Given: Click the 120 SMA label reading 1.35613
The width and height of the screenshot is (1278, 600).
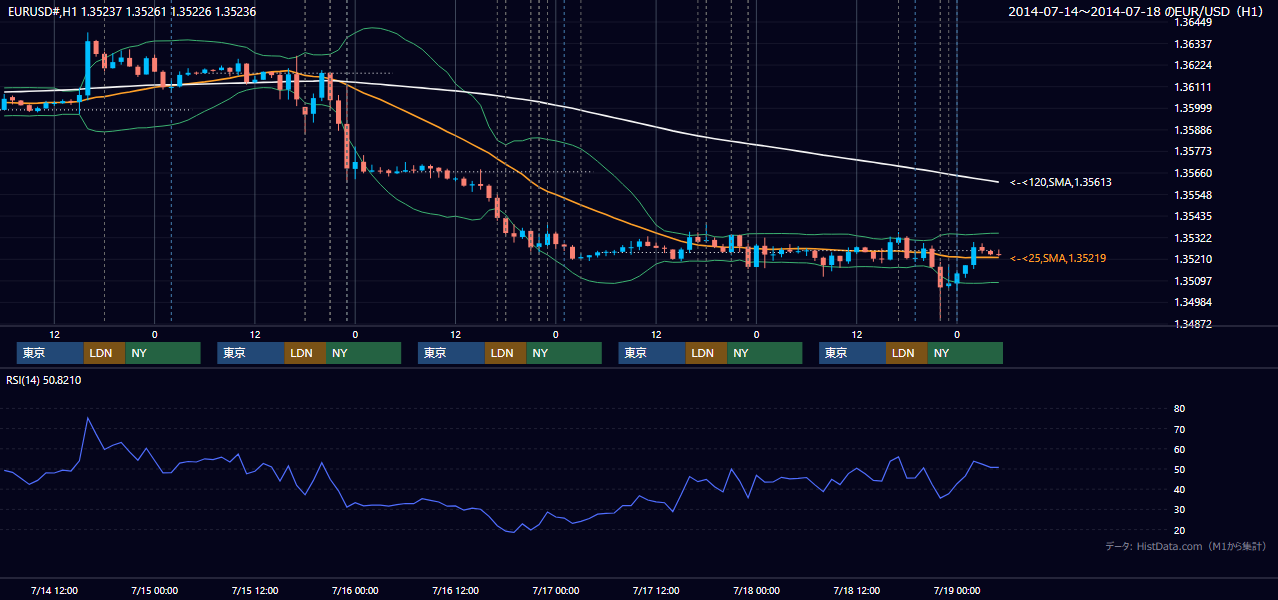Looking at the screenshot, I should click(x=1061, y=182).
